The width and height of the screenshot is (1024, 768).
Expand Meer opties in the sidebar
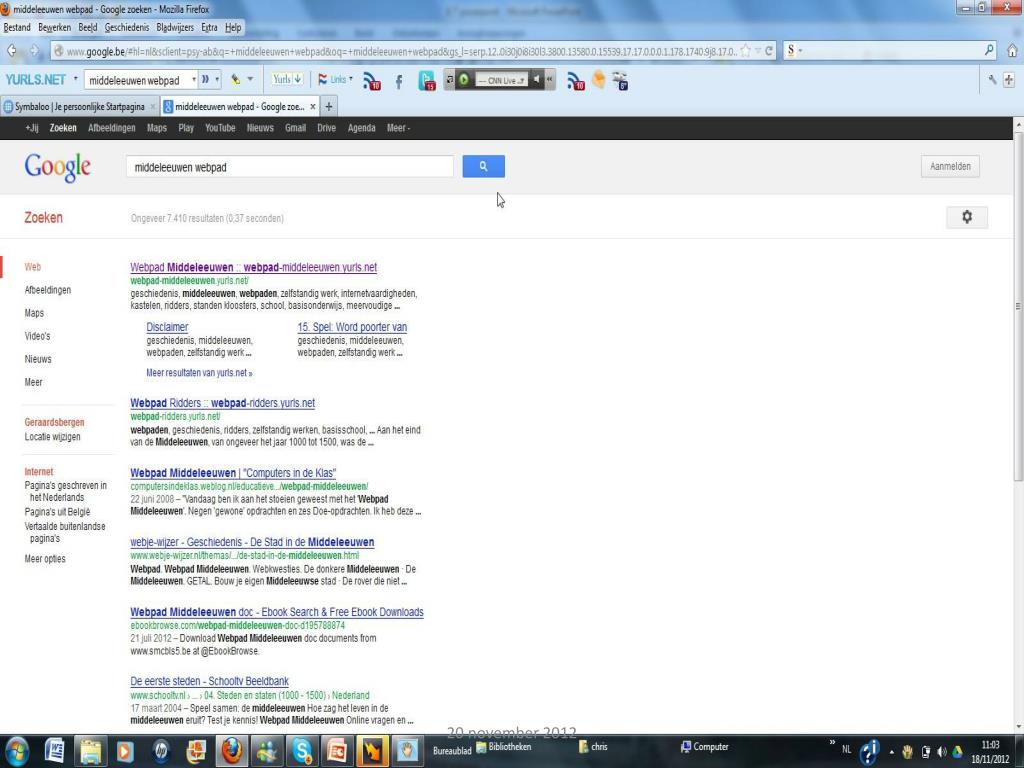point(45,558)
